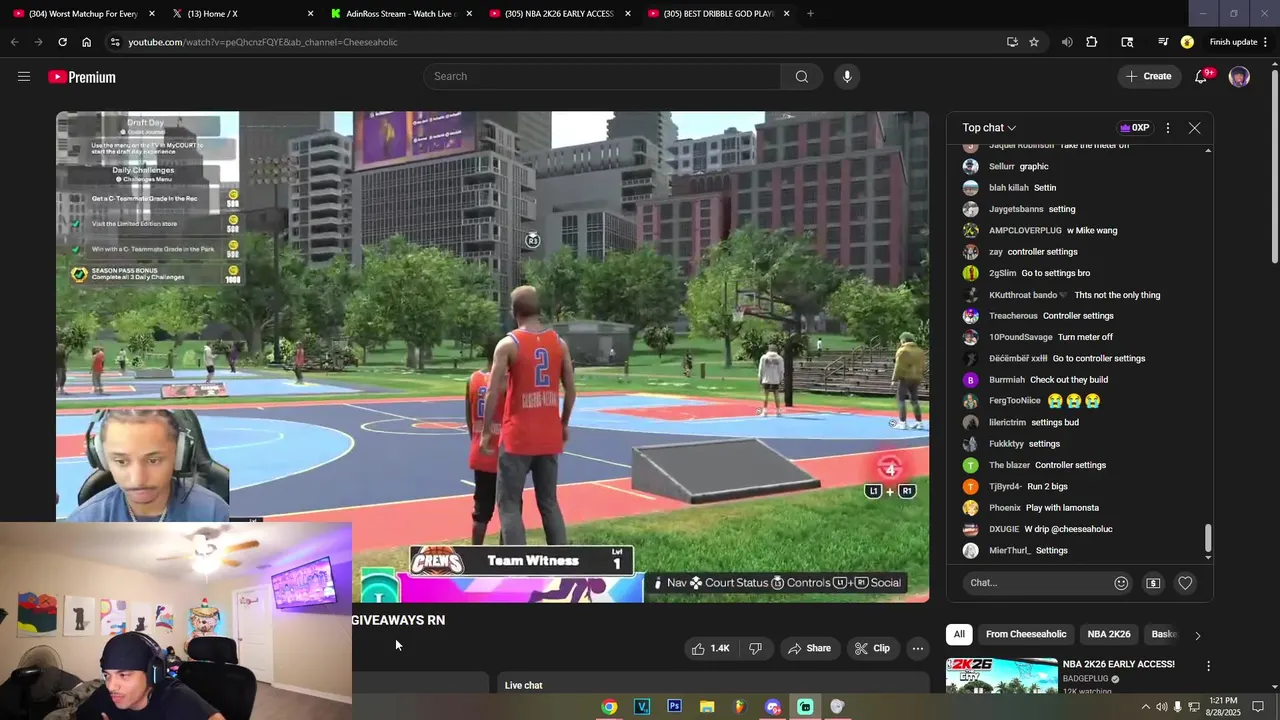1280x720 pixels.
Task: Navigate back in the browser
Action: [14, 42]
